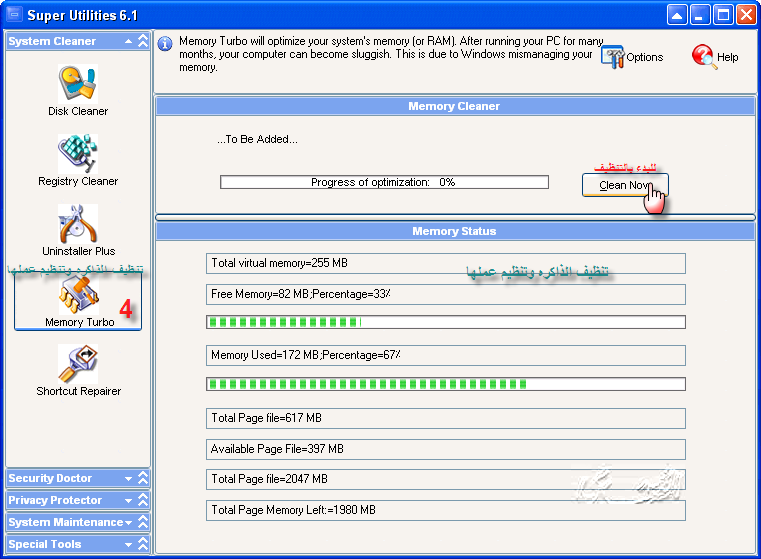The width and height of the screenshot is (761, 559).
Task: Click Security Doctor dropdown triangle
Action: point(128,478)
